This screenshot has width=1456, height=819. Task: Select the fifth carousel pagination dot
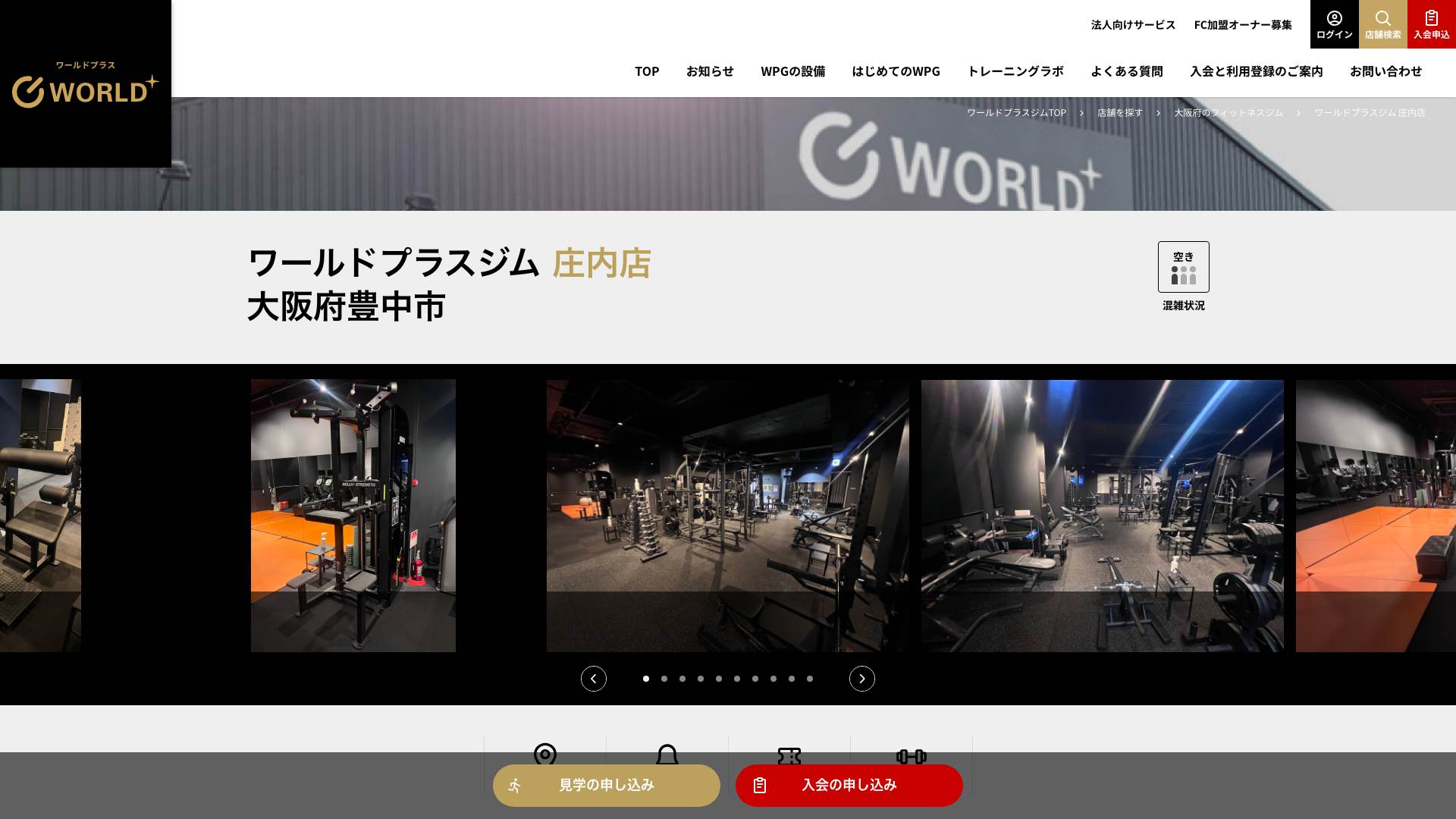(719, 679)
